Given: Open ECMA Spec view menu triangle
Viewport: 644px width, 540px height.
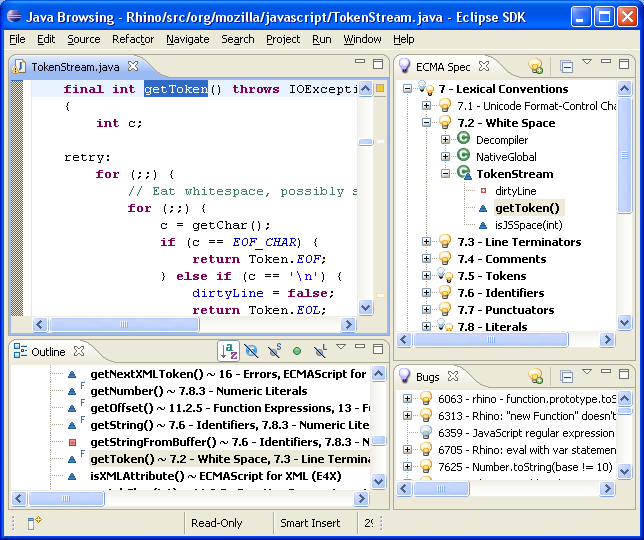Looking at the screenshot, I should click(587, 62).
